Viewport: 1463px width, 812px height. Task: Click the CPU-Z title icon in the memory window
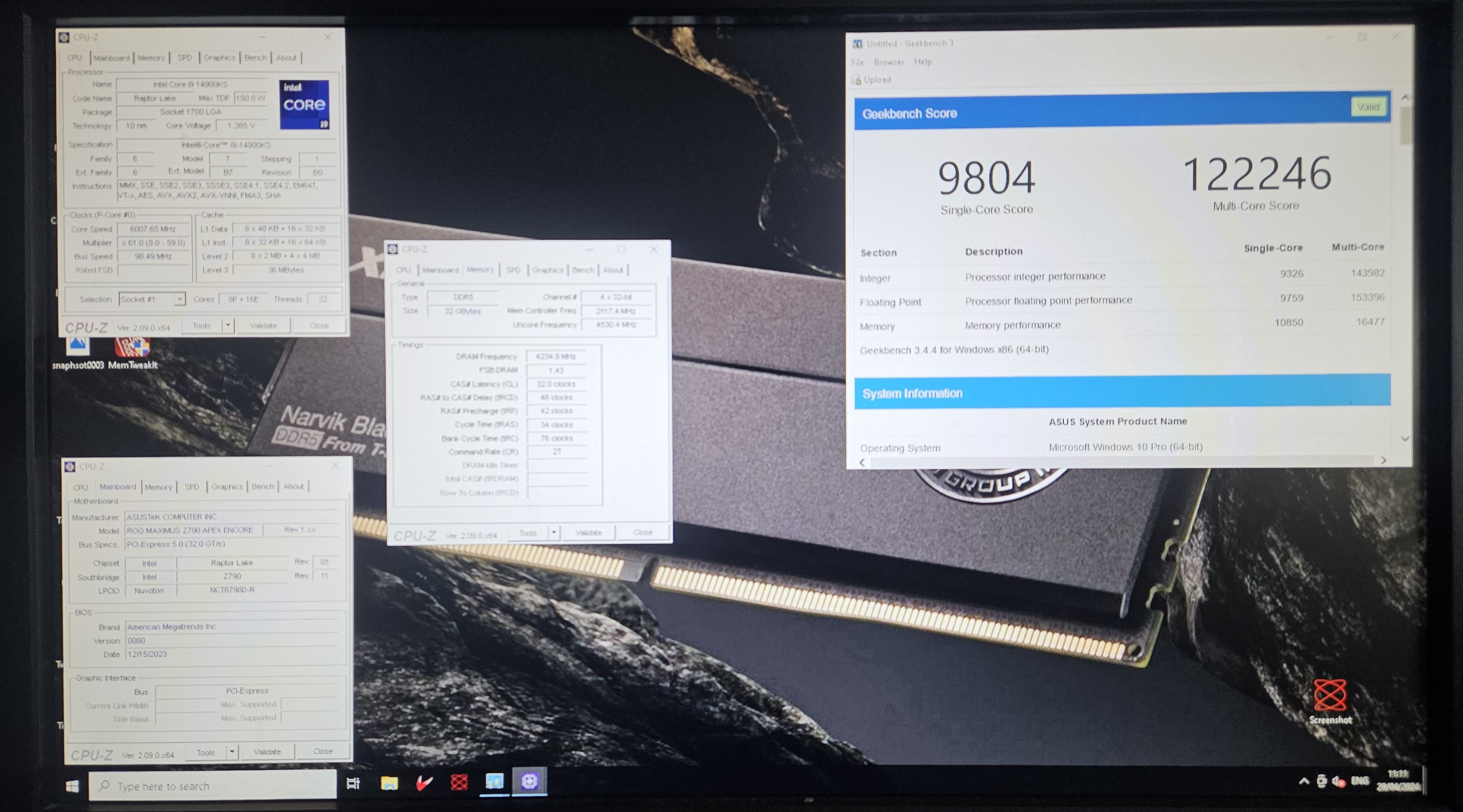coord(392,249)
